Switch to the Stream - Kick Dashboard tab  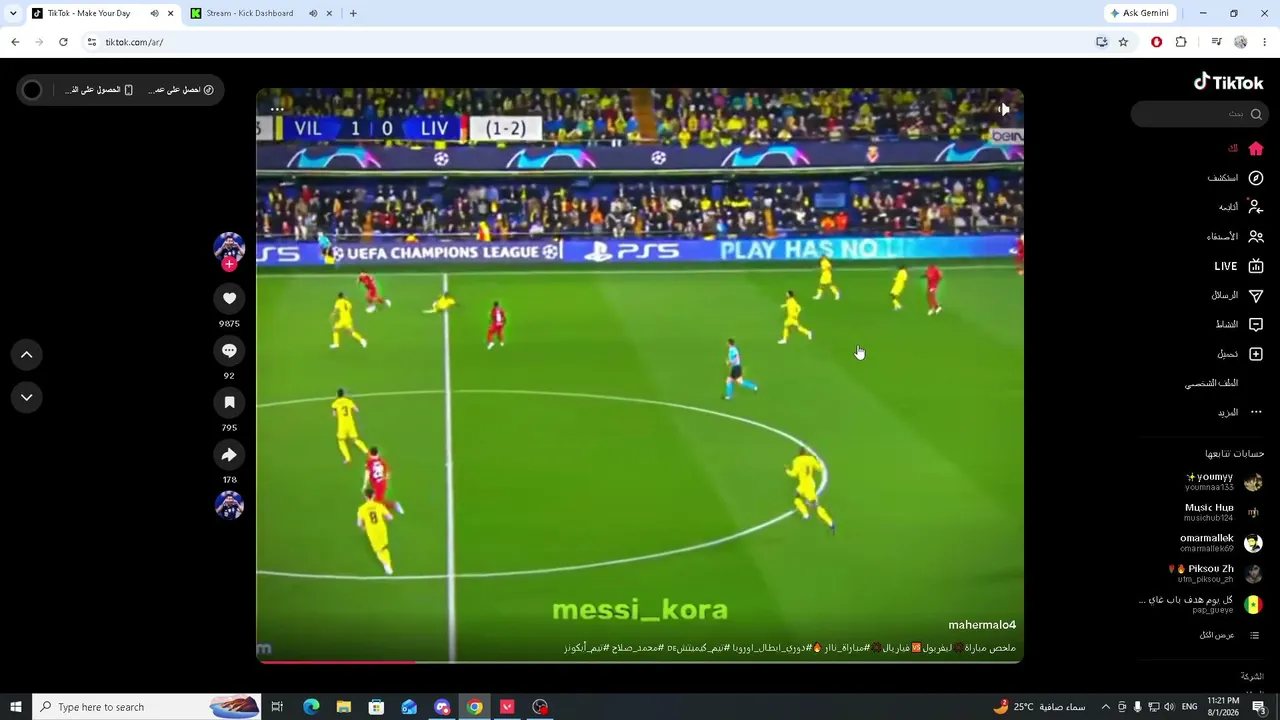click(x=249, y=13)
